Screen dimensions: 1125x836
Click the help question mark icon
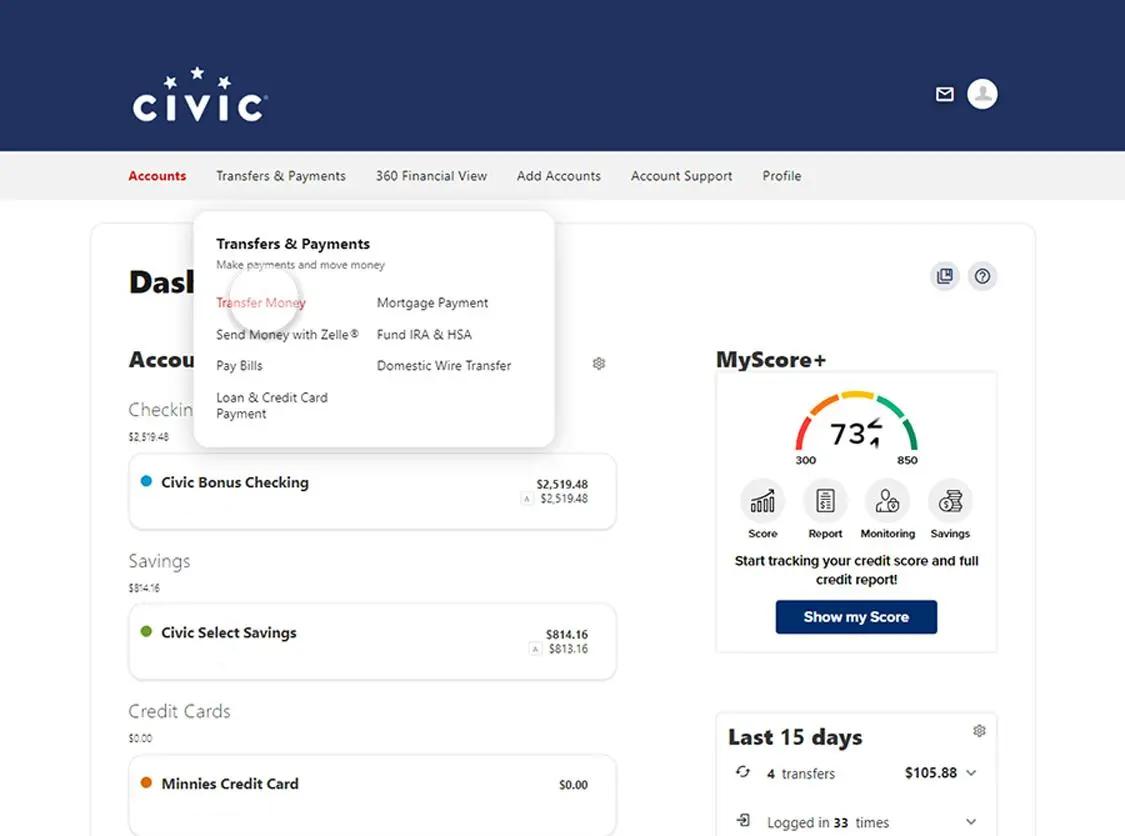click(x=982, y=276)
